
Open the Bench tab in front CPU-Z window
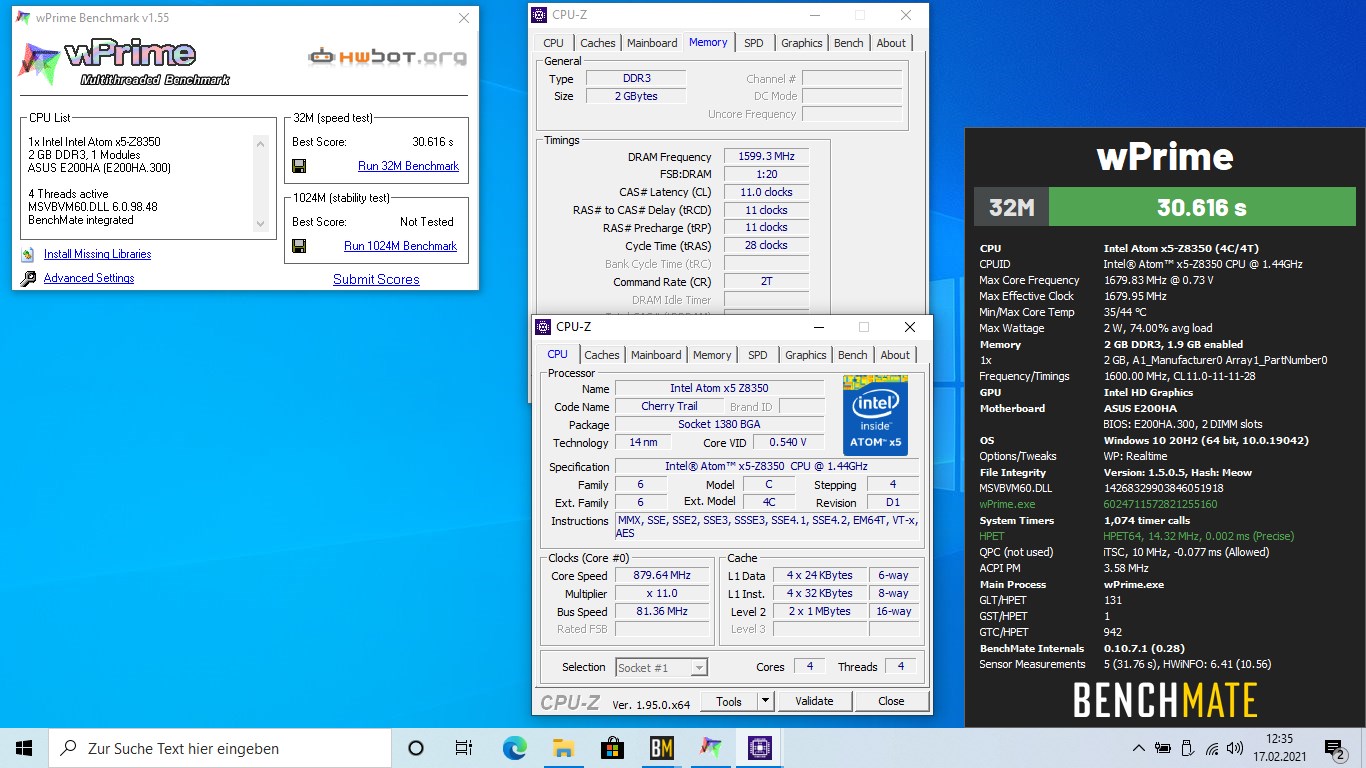tap(853, 355)
